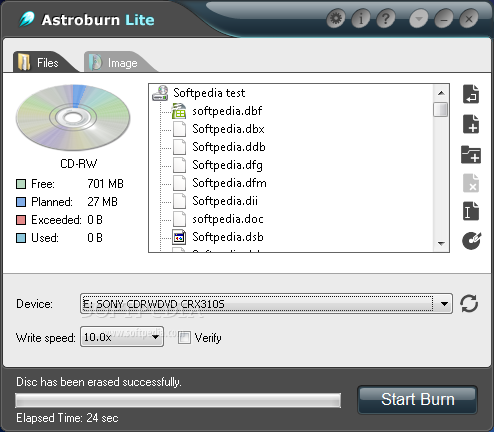Click the tray dropdown arrow button in title bar

(x=419, y=19)
